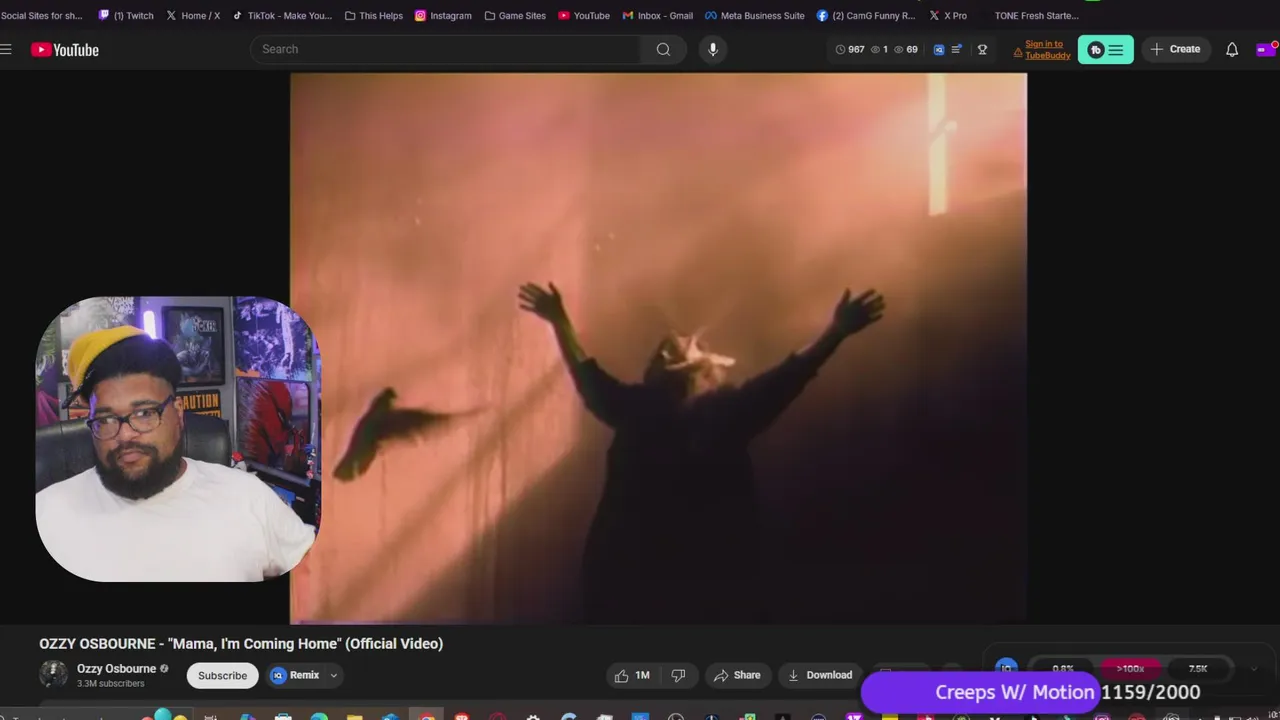The width and height of the screenshot is (1280, 720).
Task: Click the Download button
Action: 820,675
